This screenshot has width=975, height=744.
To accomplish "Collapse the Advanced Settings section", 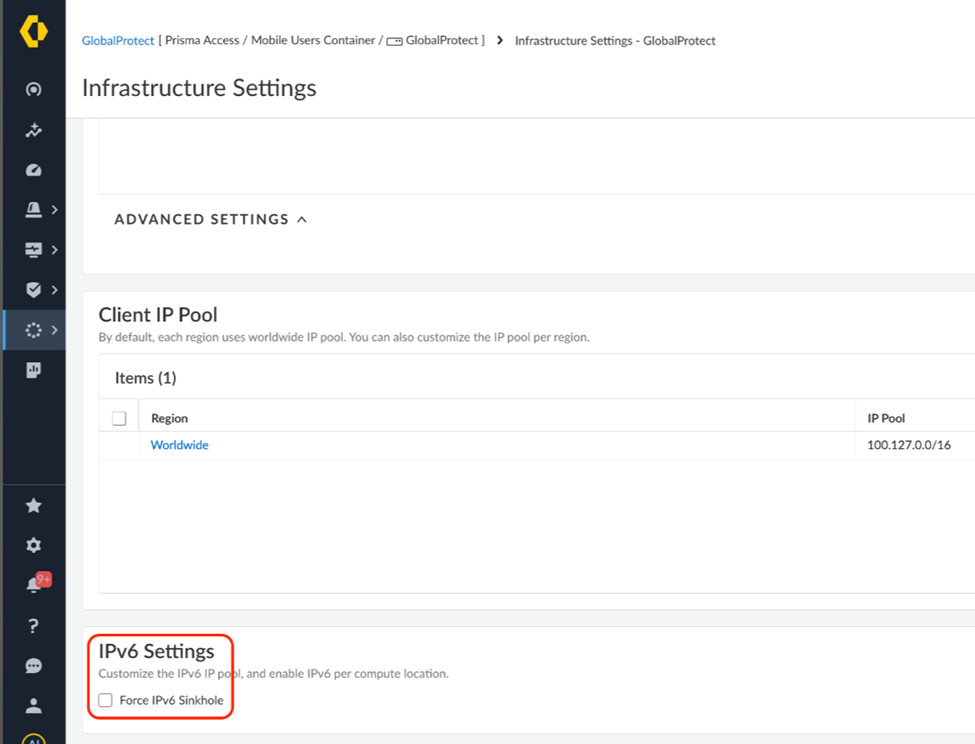I will click(x=210, y=219).
